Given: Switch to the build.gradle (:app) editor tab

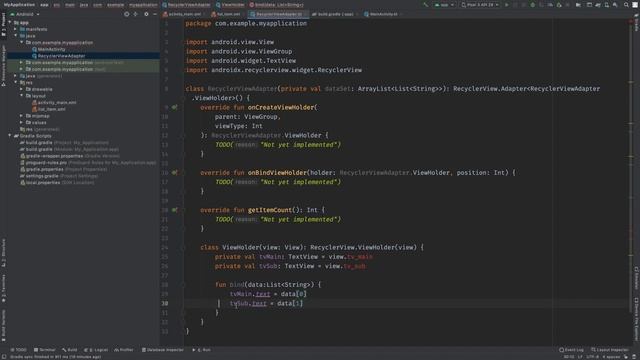Looking at the screenshot, I should click(335, 14).
